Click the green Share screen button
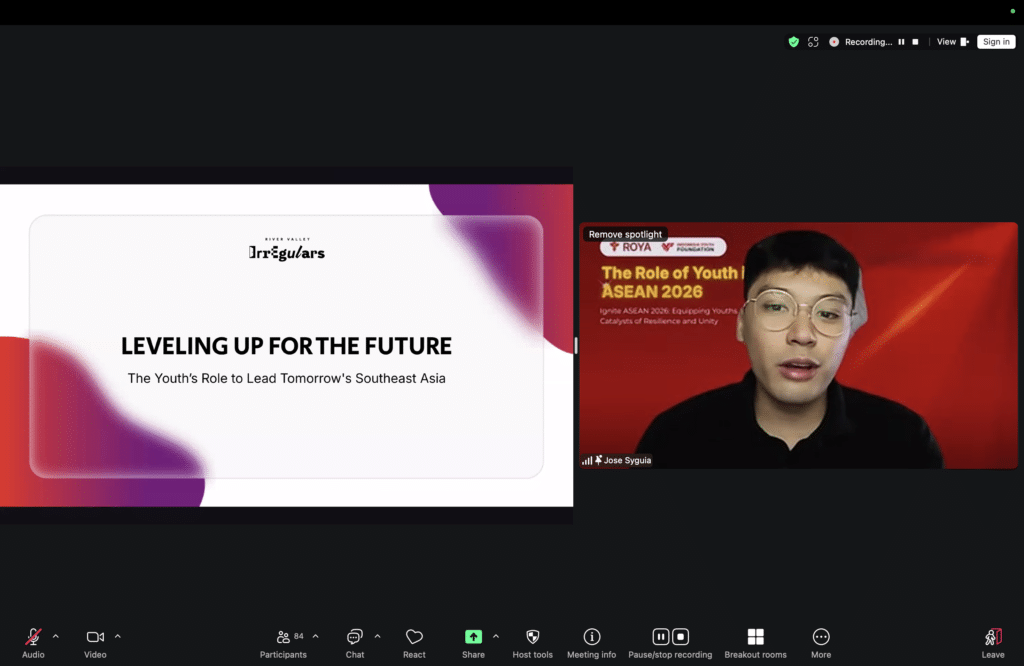The height and width of the screenshot is (666, 1024). click(473, 637)
